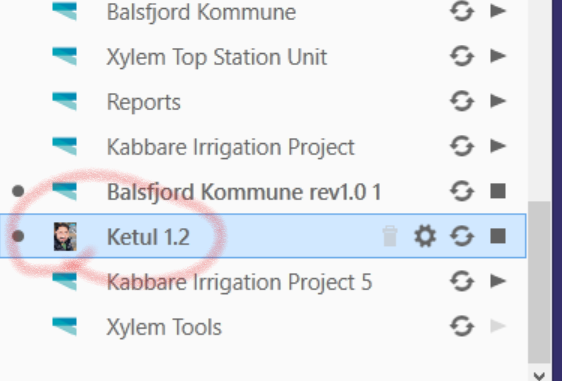Refresh the Xylem Top Station Unit entry
The height and width of the screenshot is (381, 562).
click(x=462, y=56)
